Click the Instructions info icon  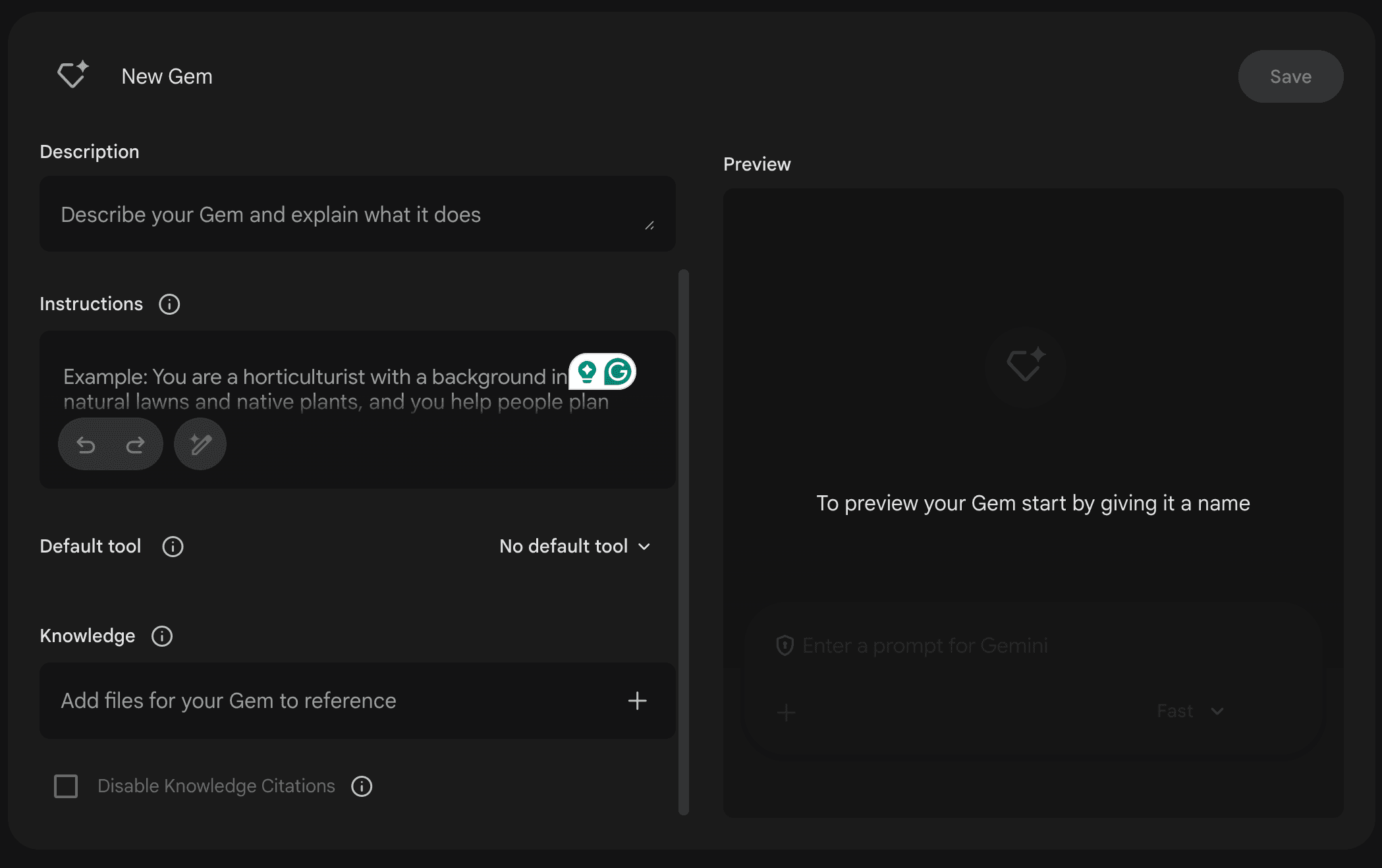pyautogui.click(x=169, y=304)
